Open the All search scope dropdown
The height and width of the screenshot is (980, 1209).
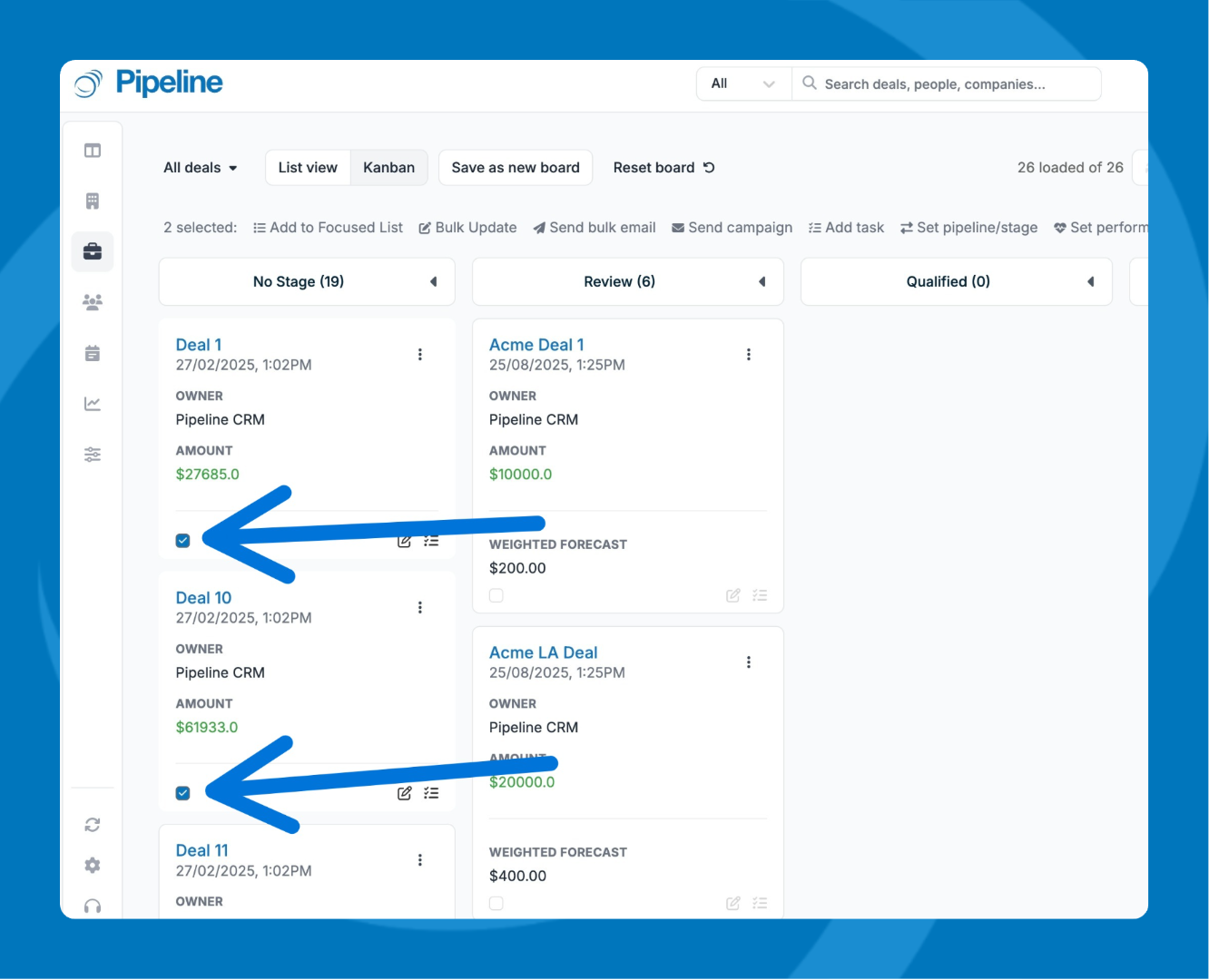tap(744, 83)
